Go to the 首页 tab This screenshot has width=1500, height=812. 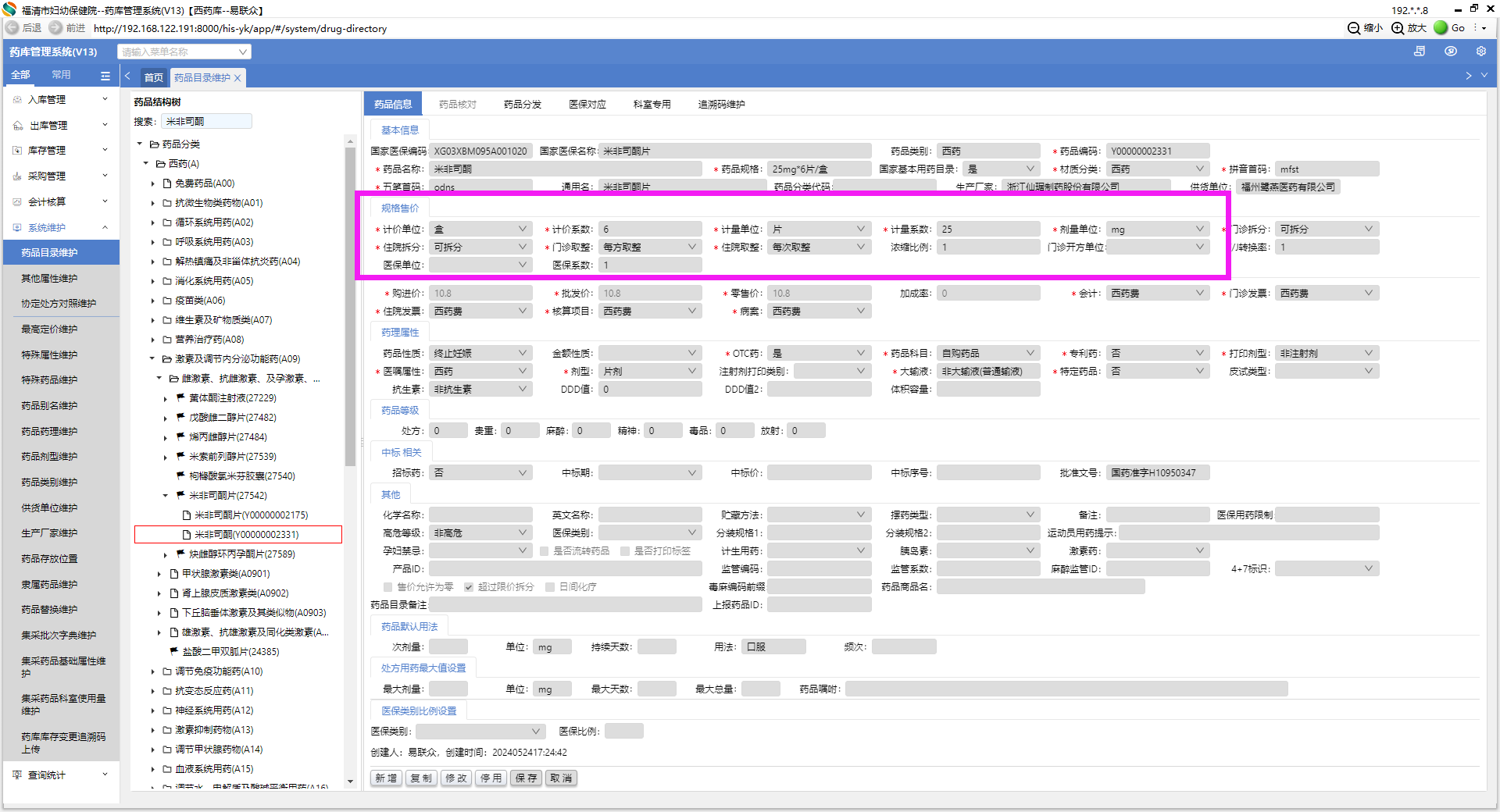pos(154,78)
